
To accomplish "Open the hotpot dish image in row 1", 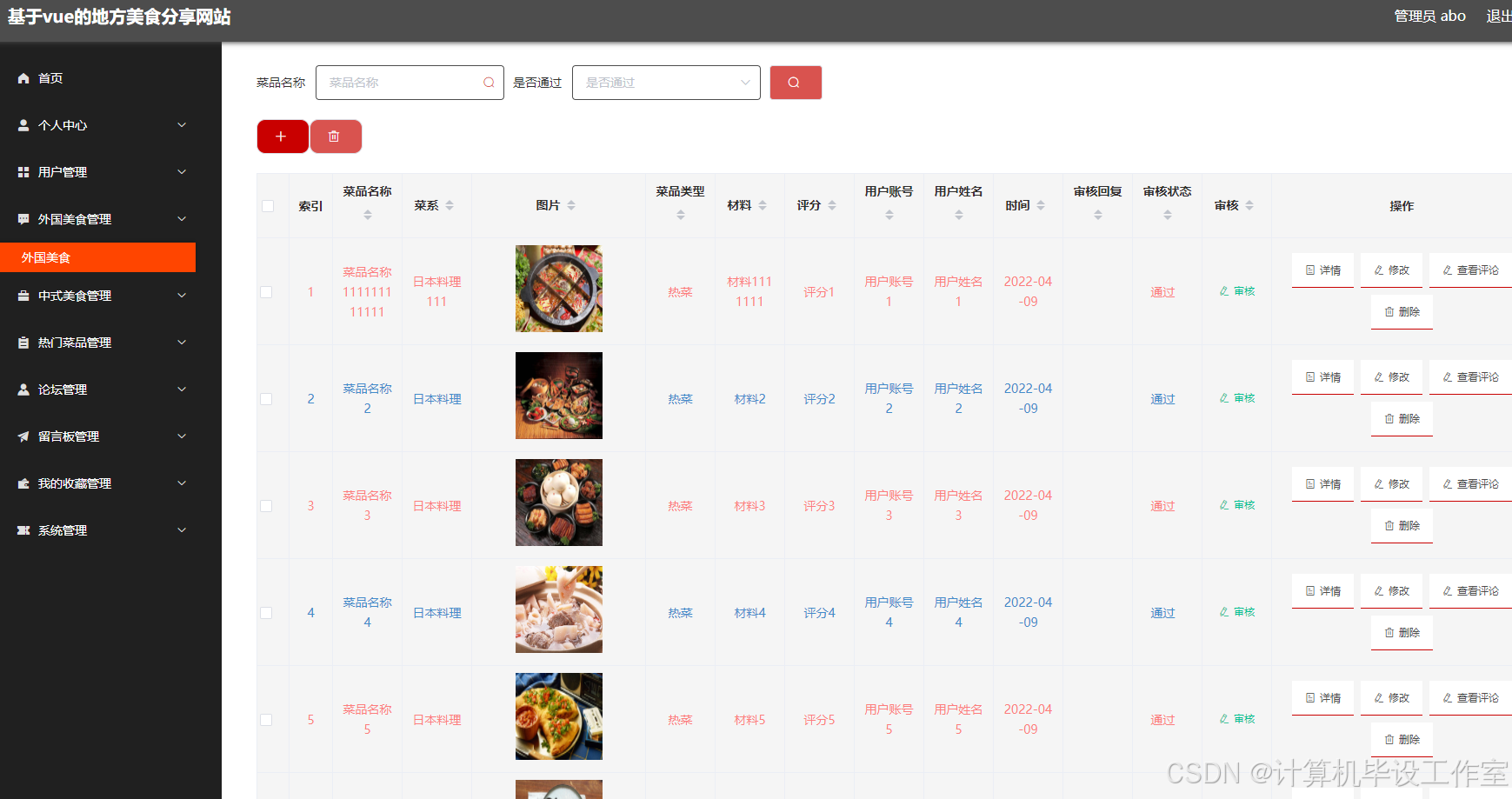I will click(559, 289).
